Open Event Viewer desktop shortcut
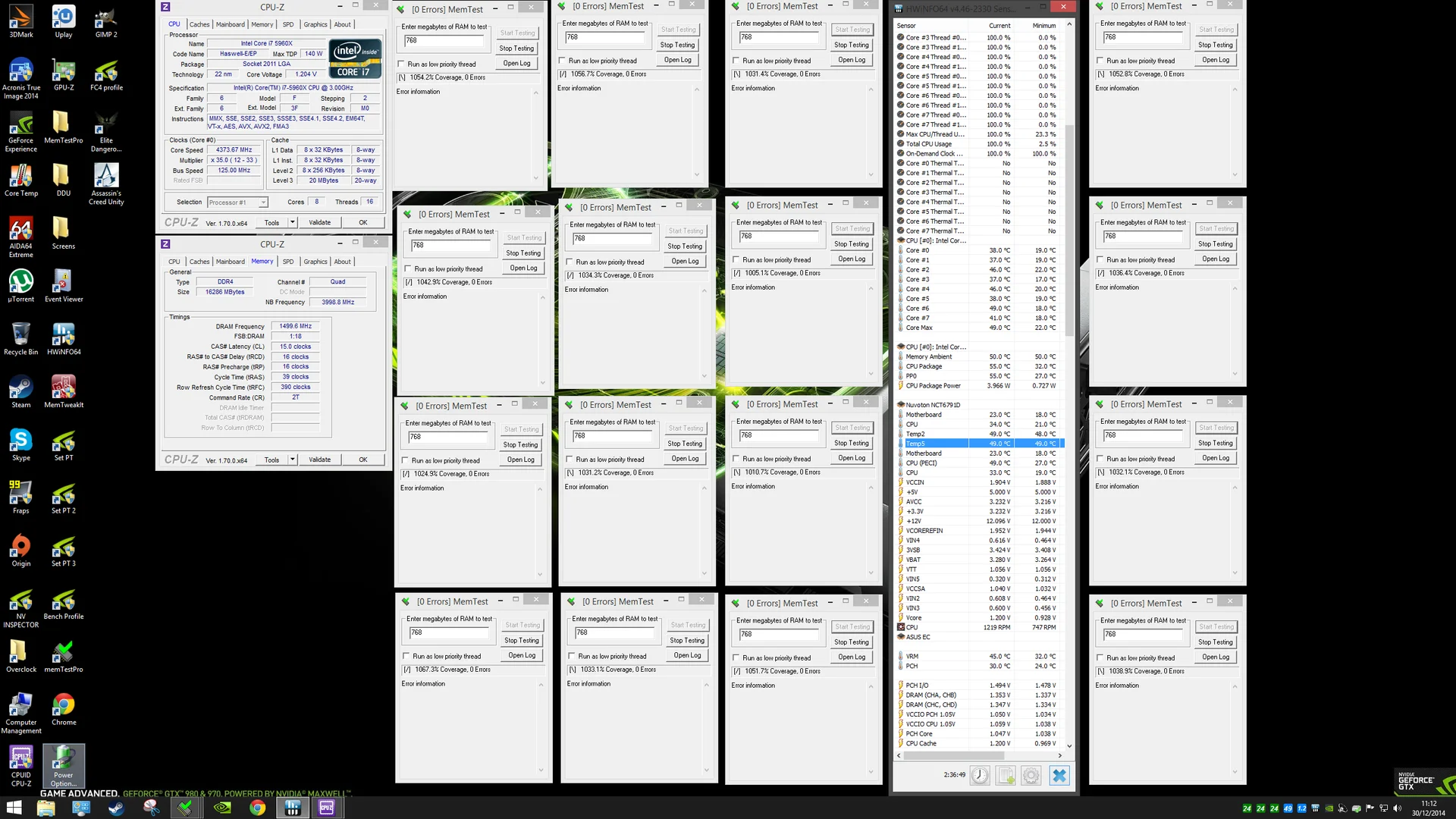The image size is (1456, 819). click(64, 286)
